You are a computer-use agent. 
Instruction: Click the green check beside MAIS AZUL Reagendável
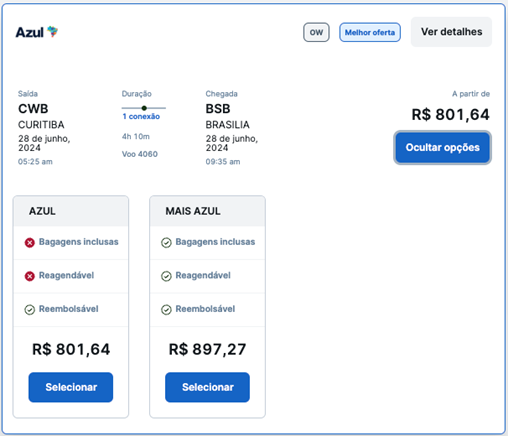point(166,276)
